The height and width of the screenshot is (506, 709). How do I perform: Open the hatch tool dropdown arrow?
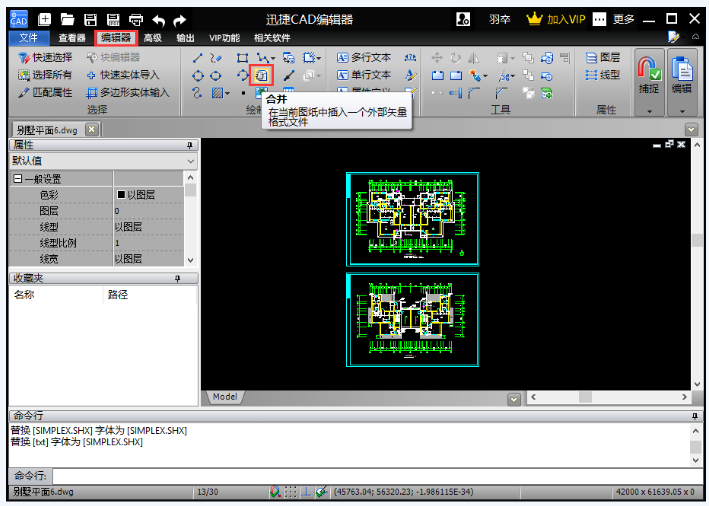click(227, 93)
